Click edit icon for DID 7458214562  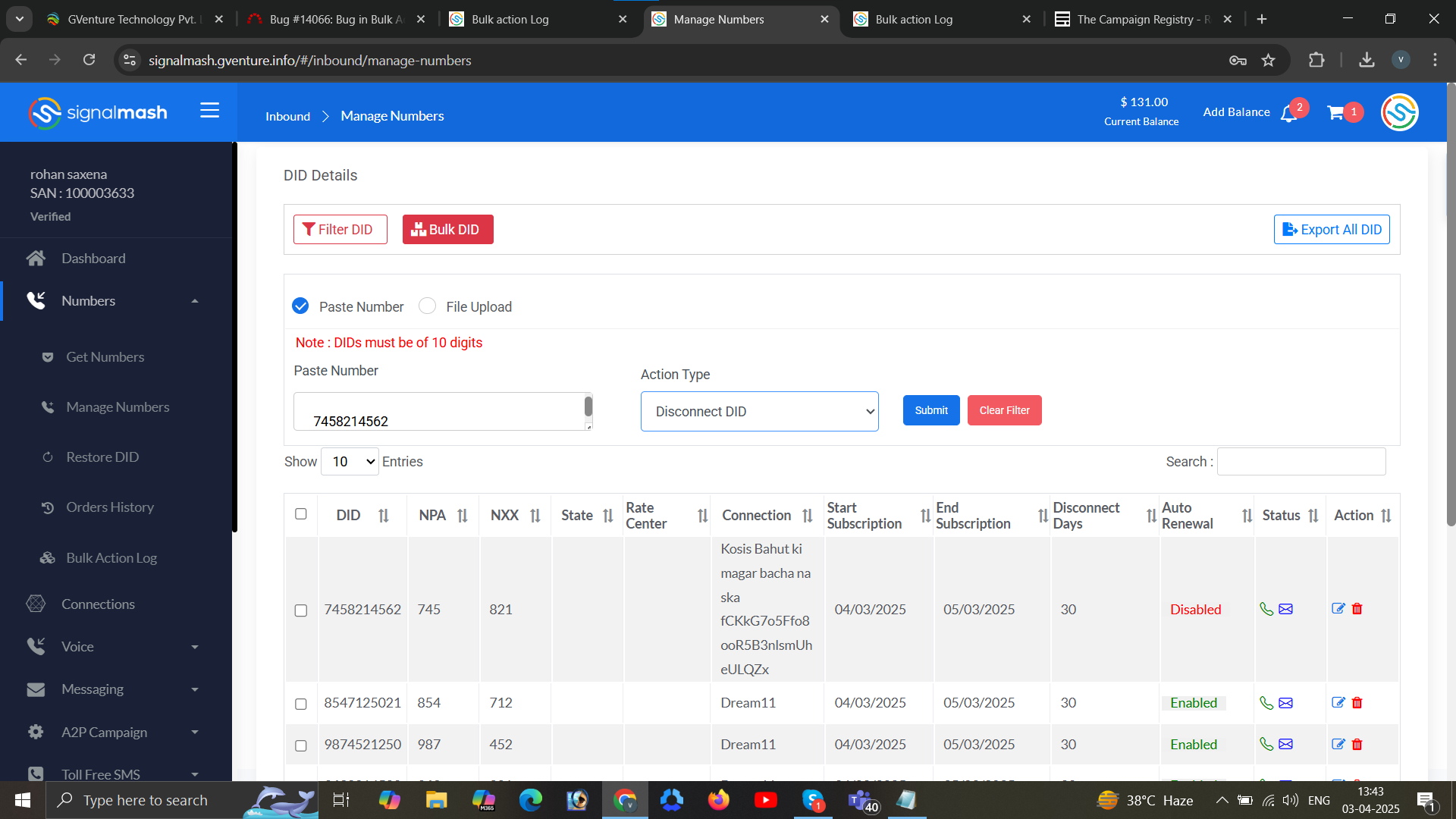tap(1338, 609)
